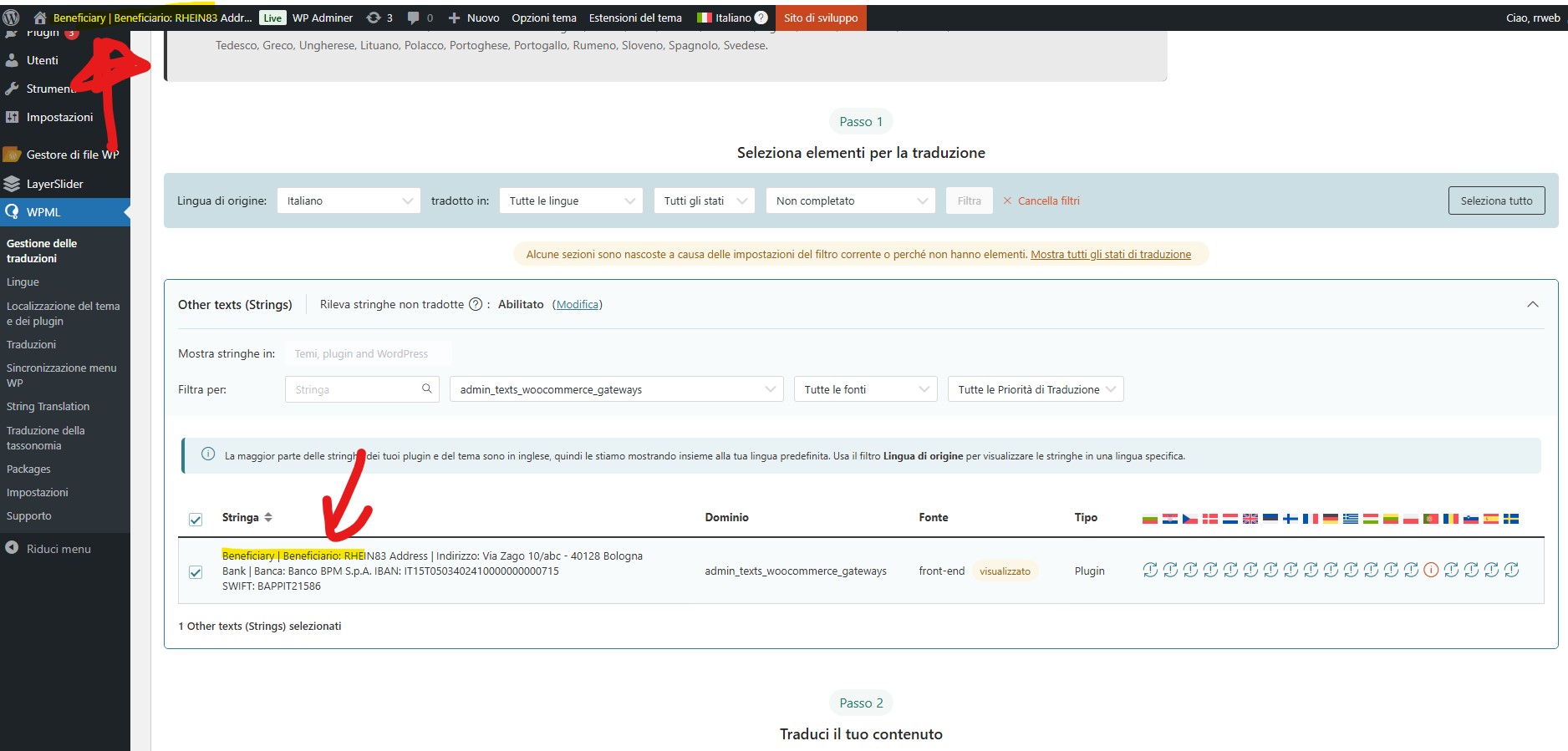Click the Lithuanian flag column header
1568x751 pixels.
[x=1391, y=519]
